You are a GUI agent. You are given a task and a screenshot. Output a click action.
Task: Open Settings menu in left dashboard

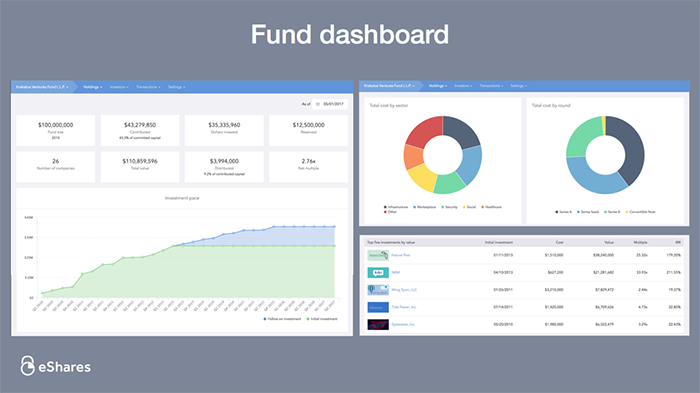(x=176, y=87)
